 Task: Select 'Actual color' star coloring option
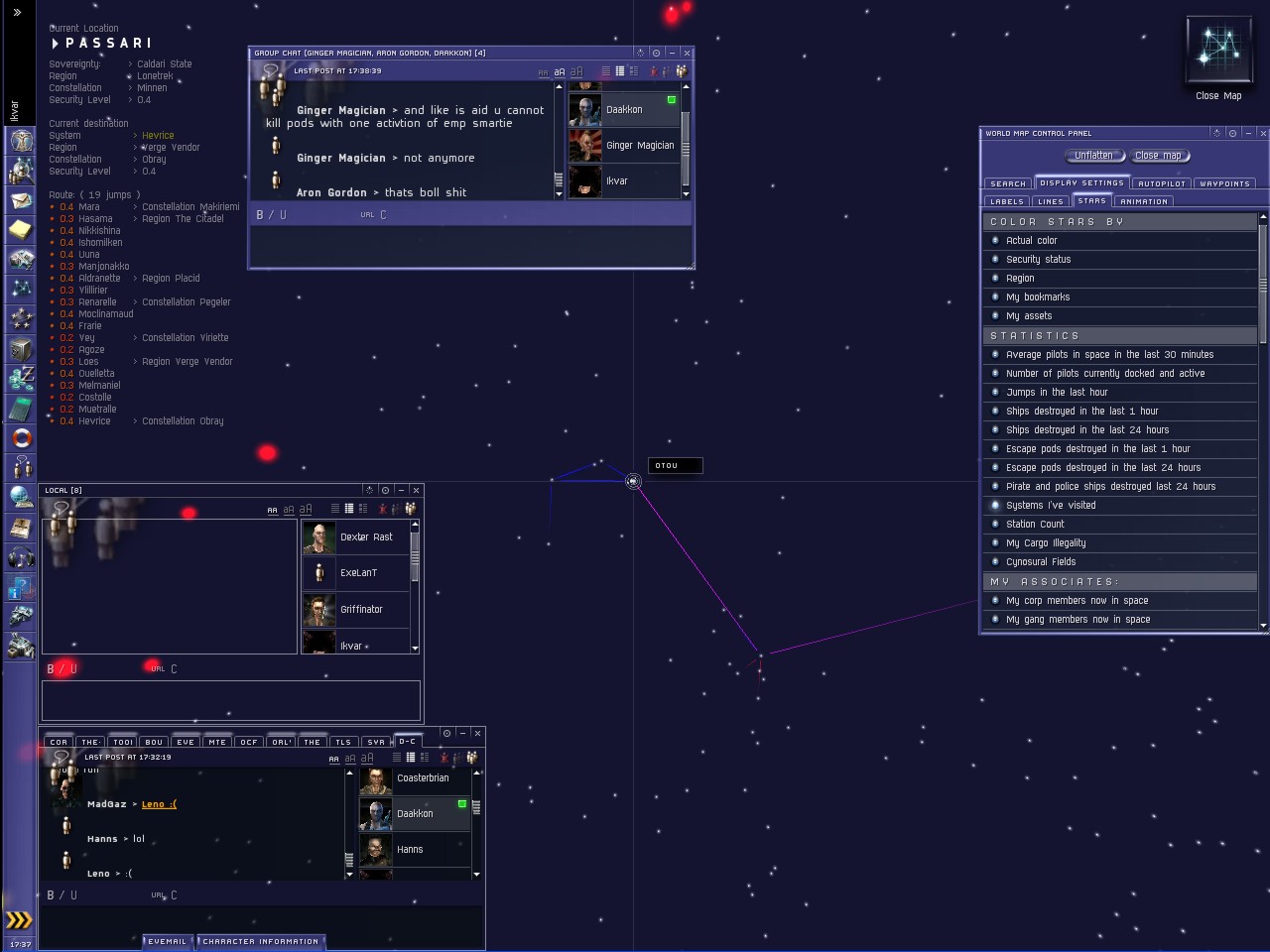[x=1120, y=241]
